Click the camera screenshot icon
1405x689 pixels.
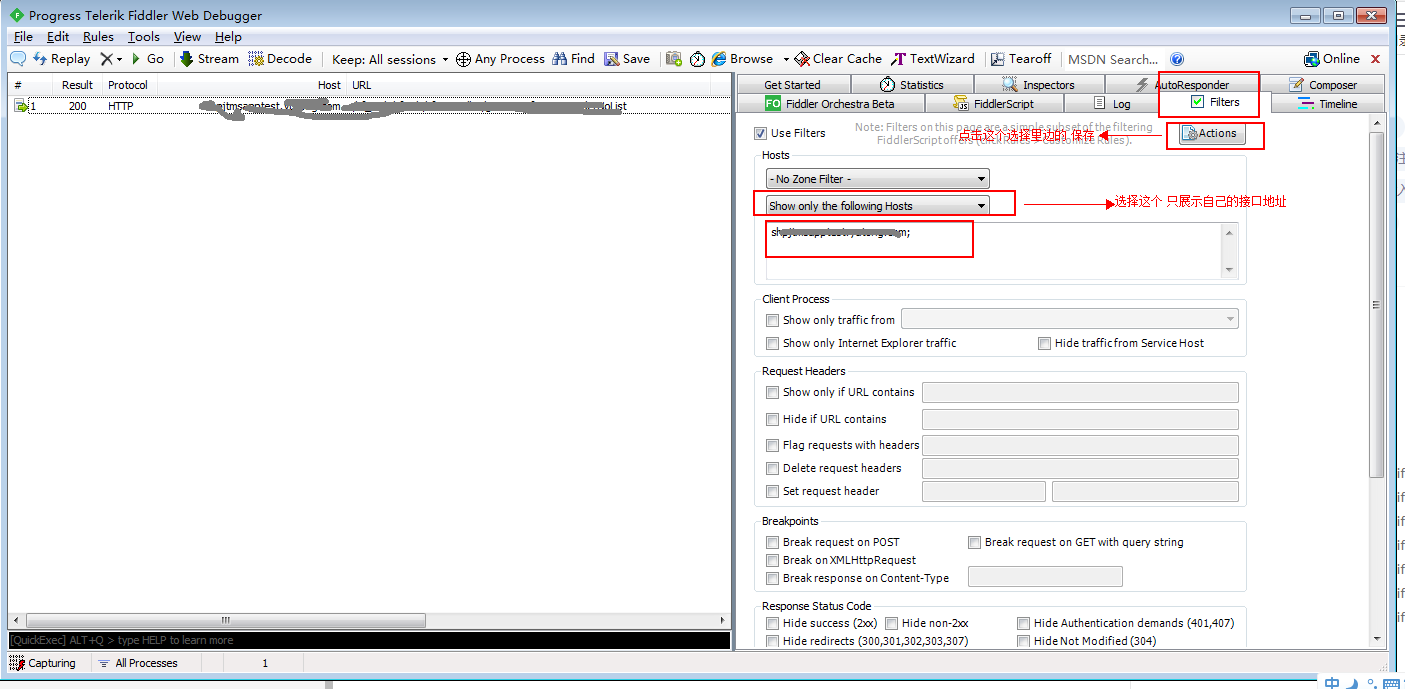coord(674,59)
